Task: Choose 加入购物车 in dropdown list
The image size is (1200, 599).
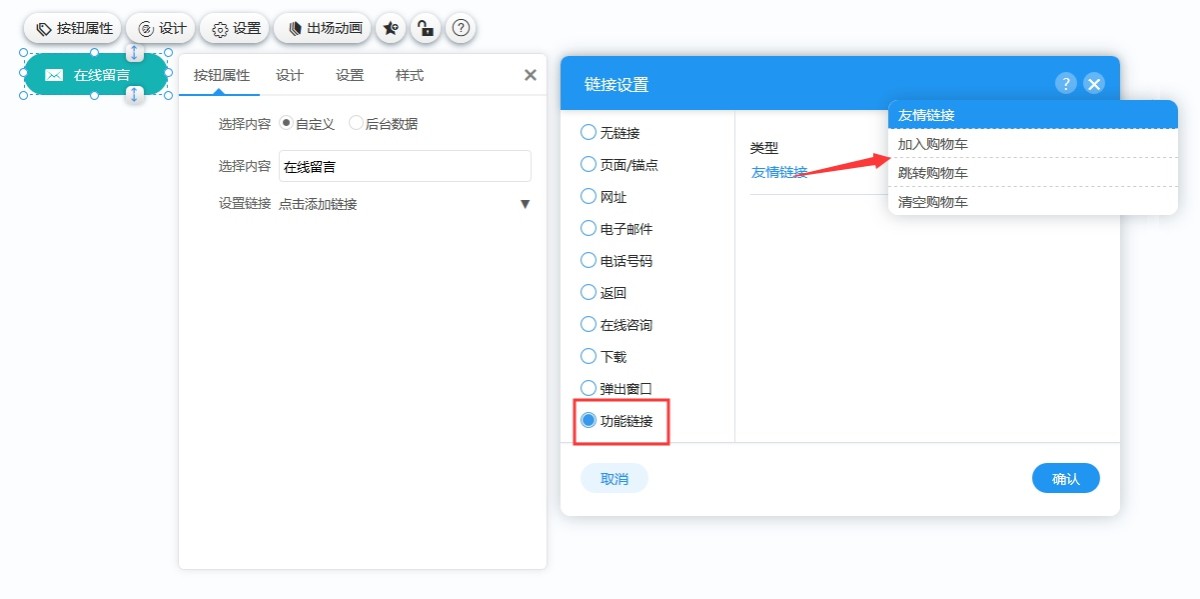Action: (x=1033, y=144)
